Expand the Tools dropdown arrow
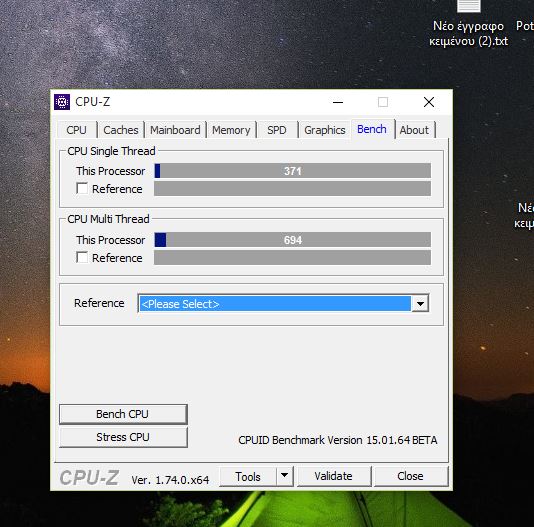 285,476
